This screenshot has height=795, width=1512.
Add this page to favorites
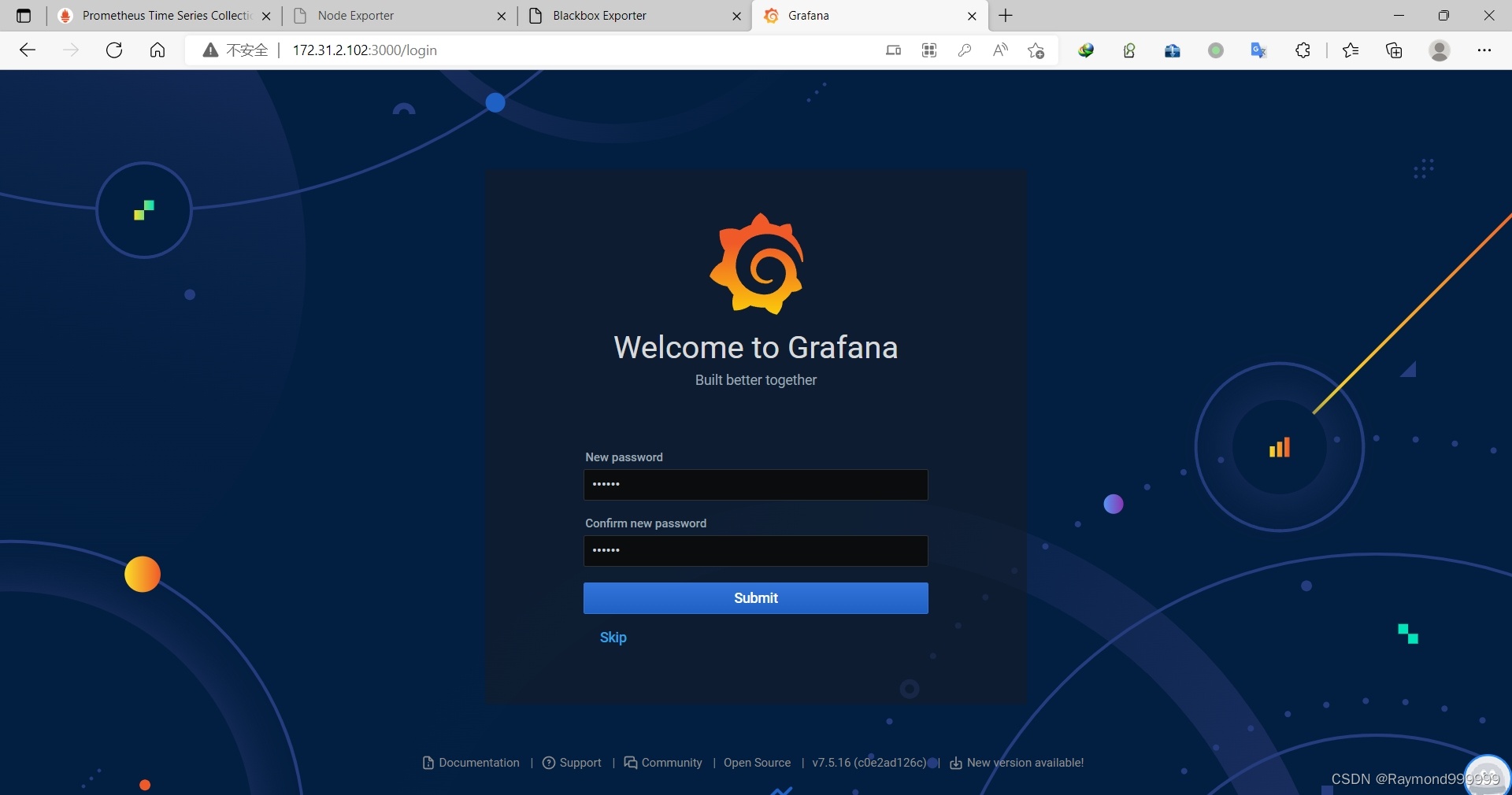[1036, 50]
